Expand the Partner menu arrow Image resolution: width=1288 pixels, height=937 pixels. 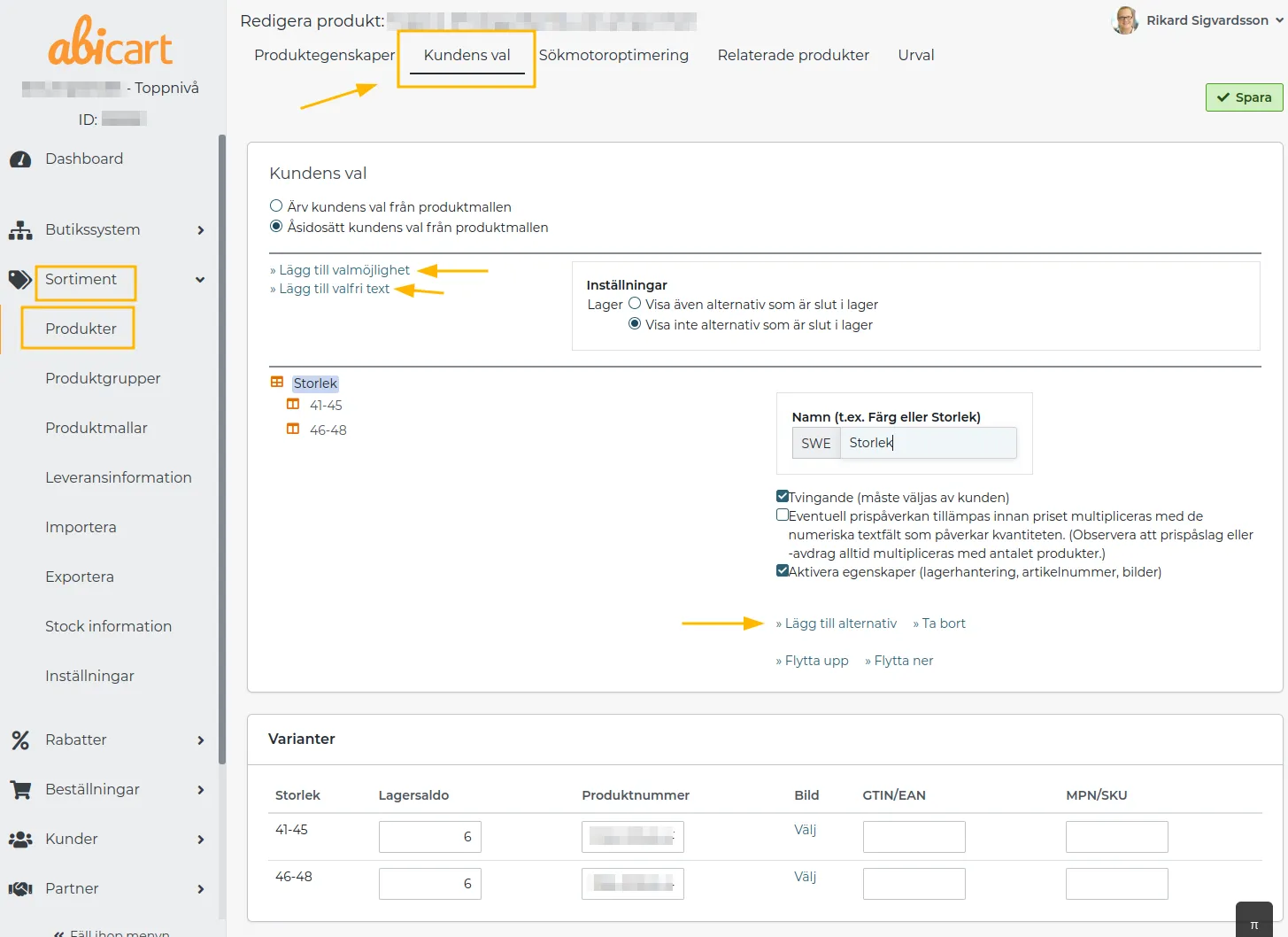[201, 889]
